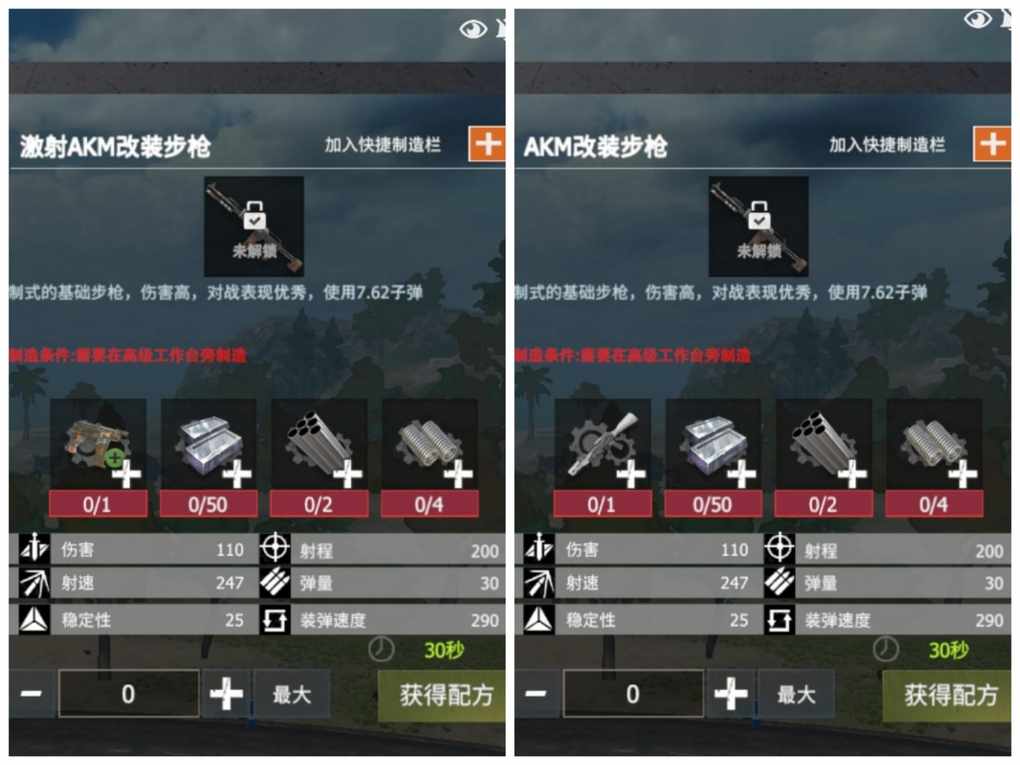Select steel ingot 0/50 slot in left panel
Image resolution: width=1020 pixels, height=765 pixels.
click(209, 457)
